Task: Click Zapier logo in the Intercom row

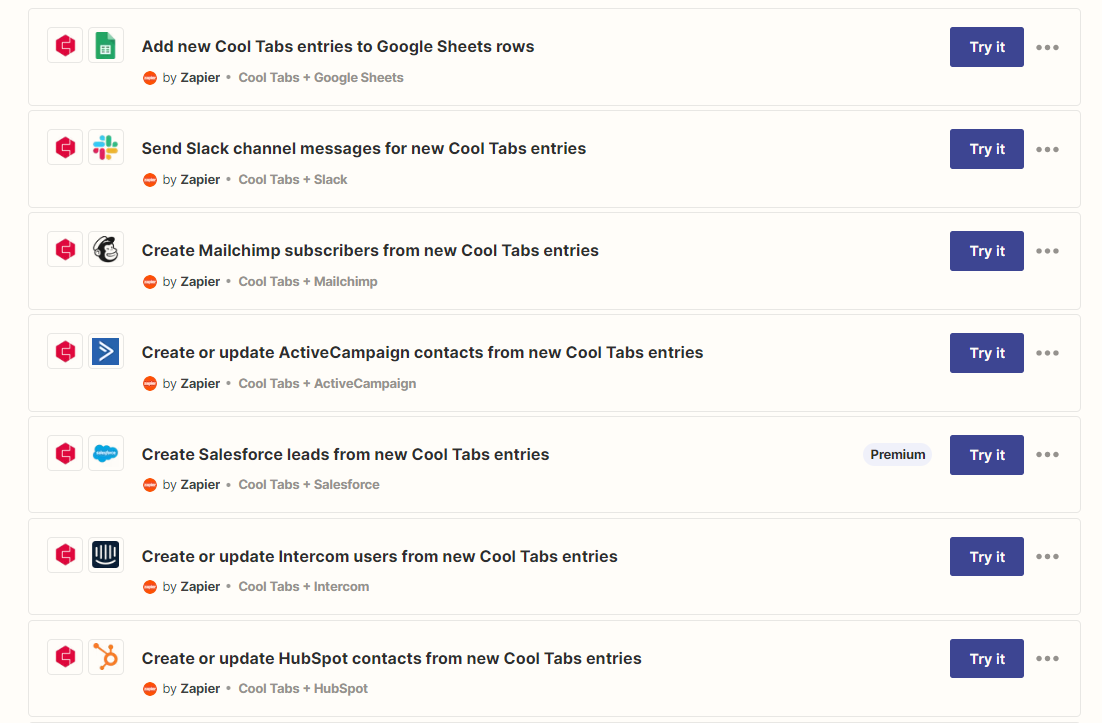Action: point(150,587)
